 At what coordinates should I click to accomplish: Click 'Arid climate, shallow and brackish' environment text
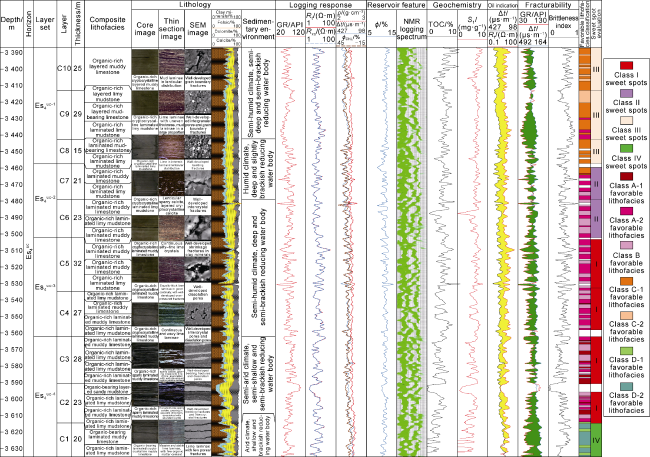258,435
